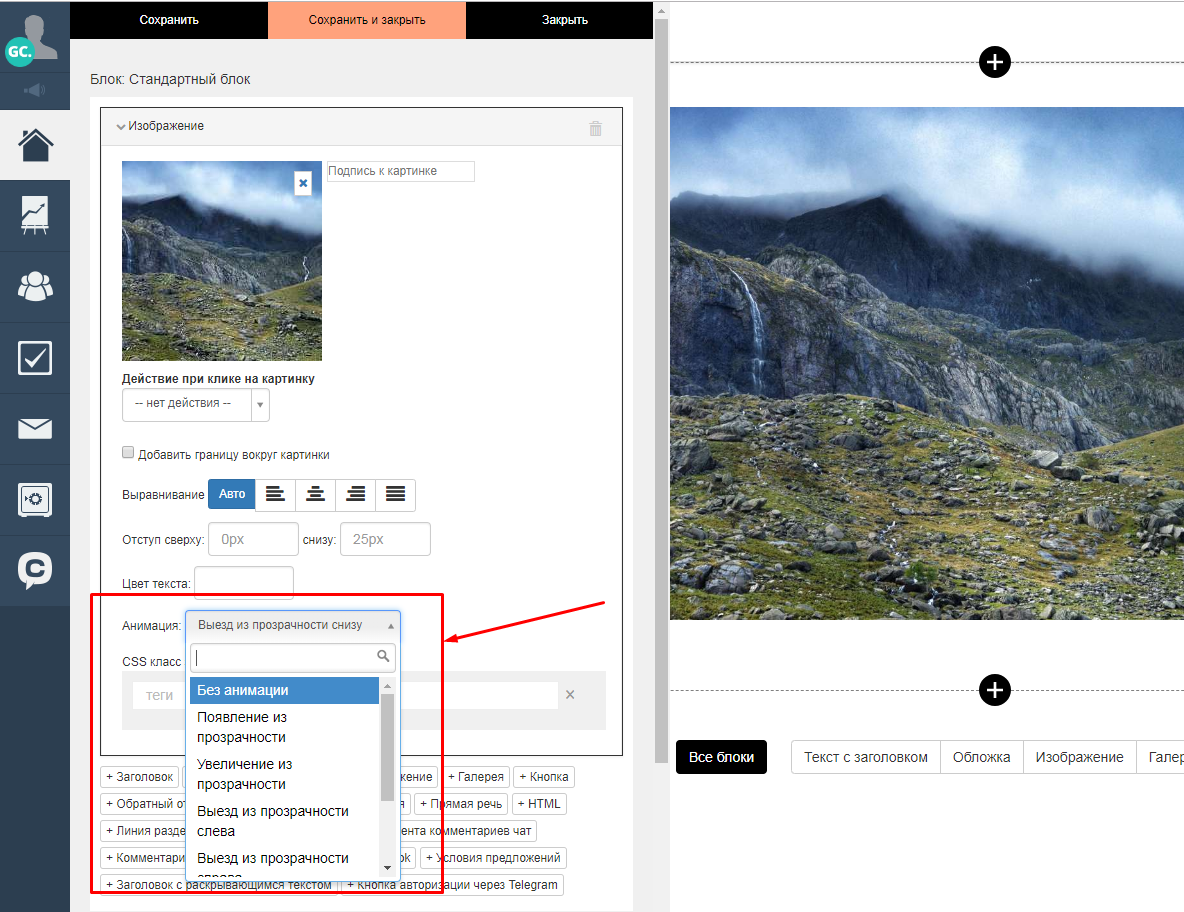Remove the uploaded picture with the X
Viewport: 1184px width, 912px height.
303,183
